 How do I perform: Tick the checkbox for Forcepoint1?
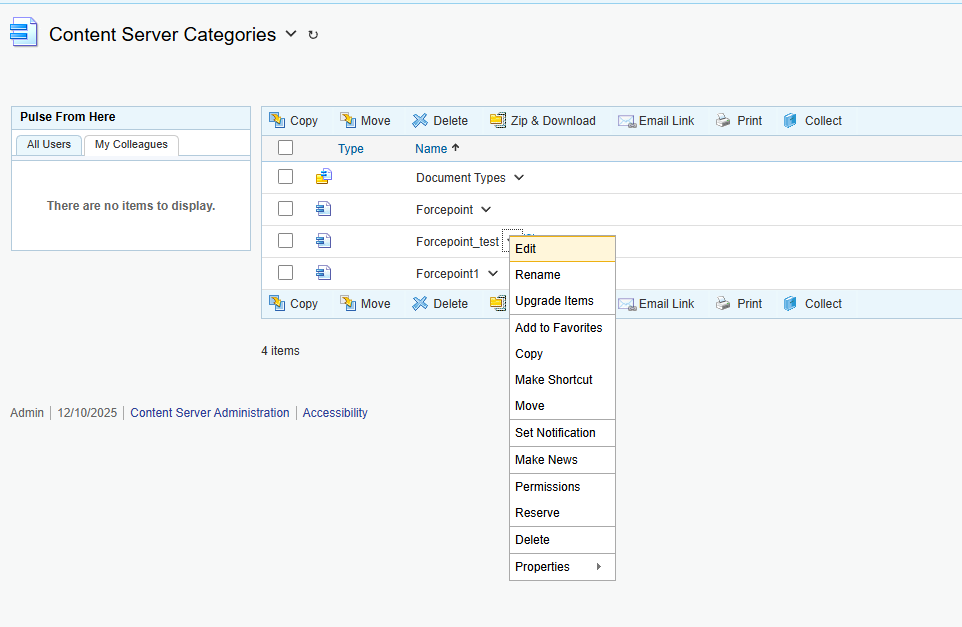pyautogui.click(x=286, y=273)
